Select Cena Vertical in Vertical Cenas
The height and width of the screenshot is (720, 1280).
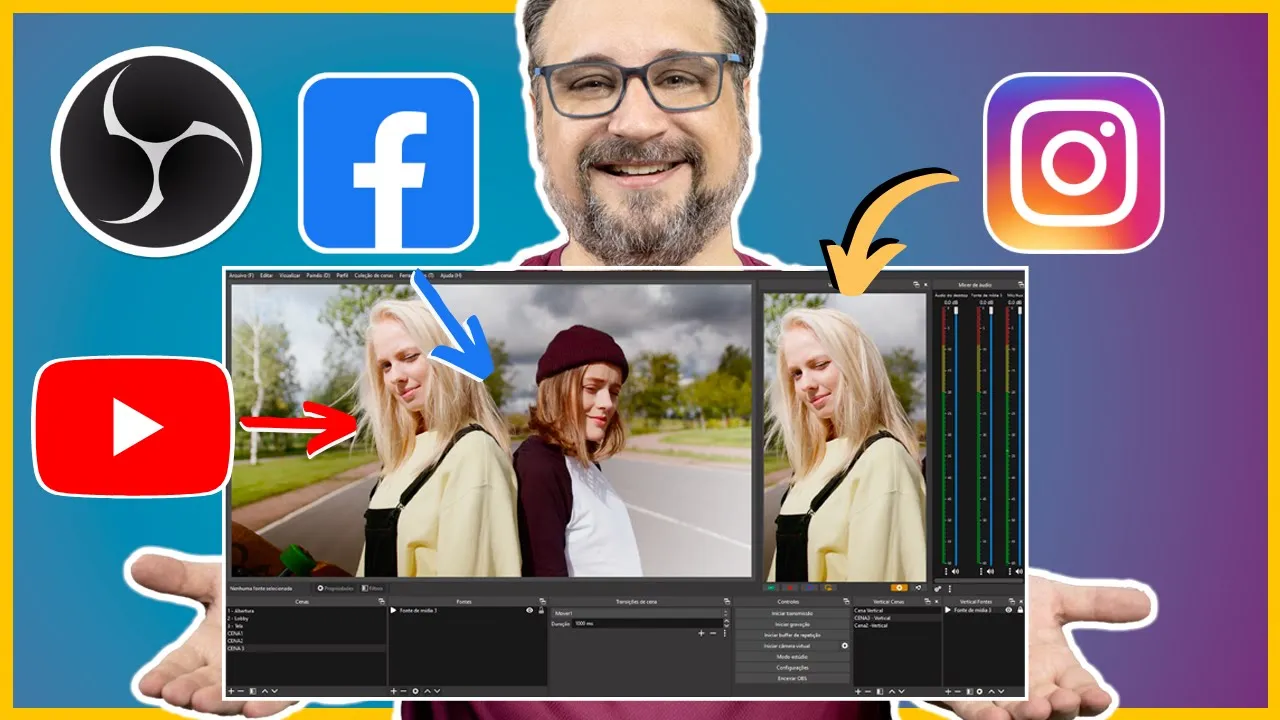point(897,610)
